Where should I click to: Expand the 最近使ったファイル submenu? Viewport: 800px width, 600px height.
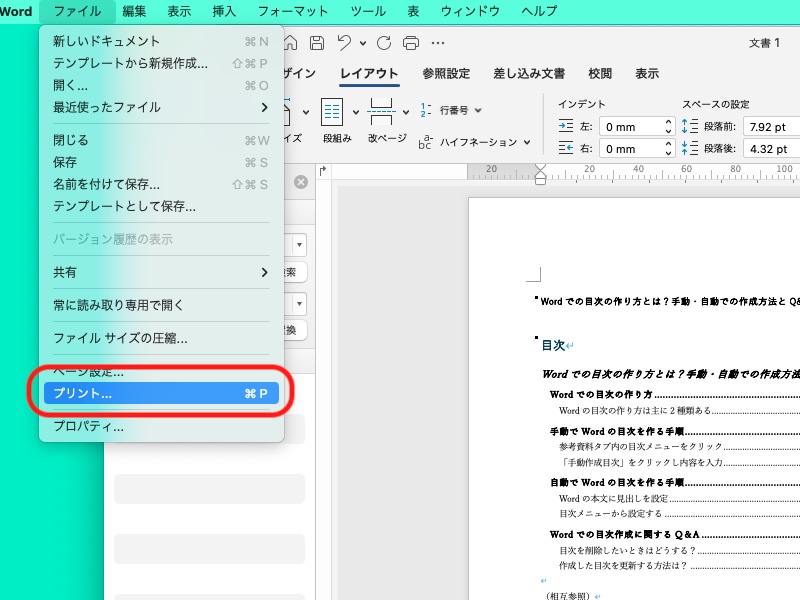coord(160,107)
